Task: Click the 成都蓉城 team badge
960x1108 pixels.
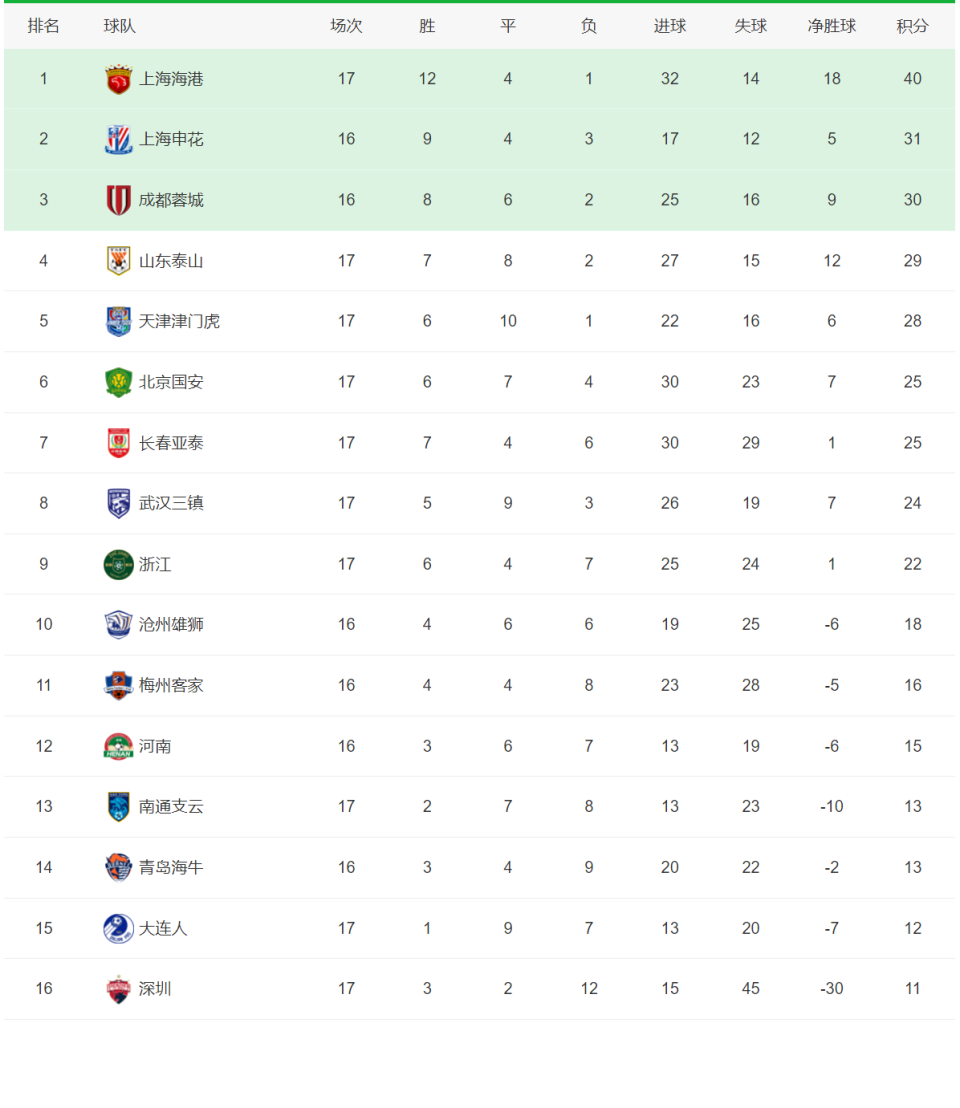Action: pyautogui.click(x=119, y=200)
